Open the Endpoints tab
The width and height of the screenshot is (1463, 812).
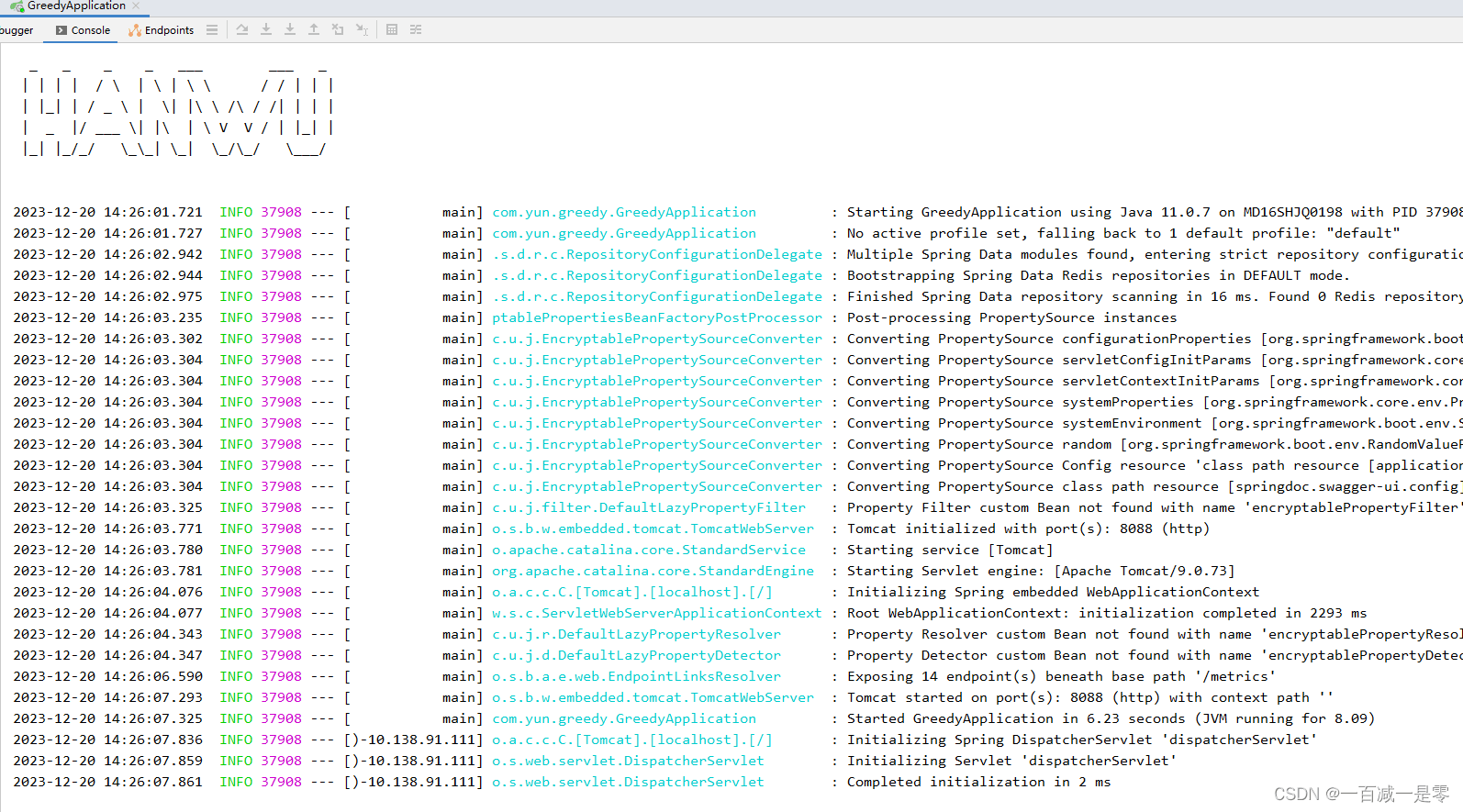pyautogui.click(x=162, y=30)
